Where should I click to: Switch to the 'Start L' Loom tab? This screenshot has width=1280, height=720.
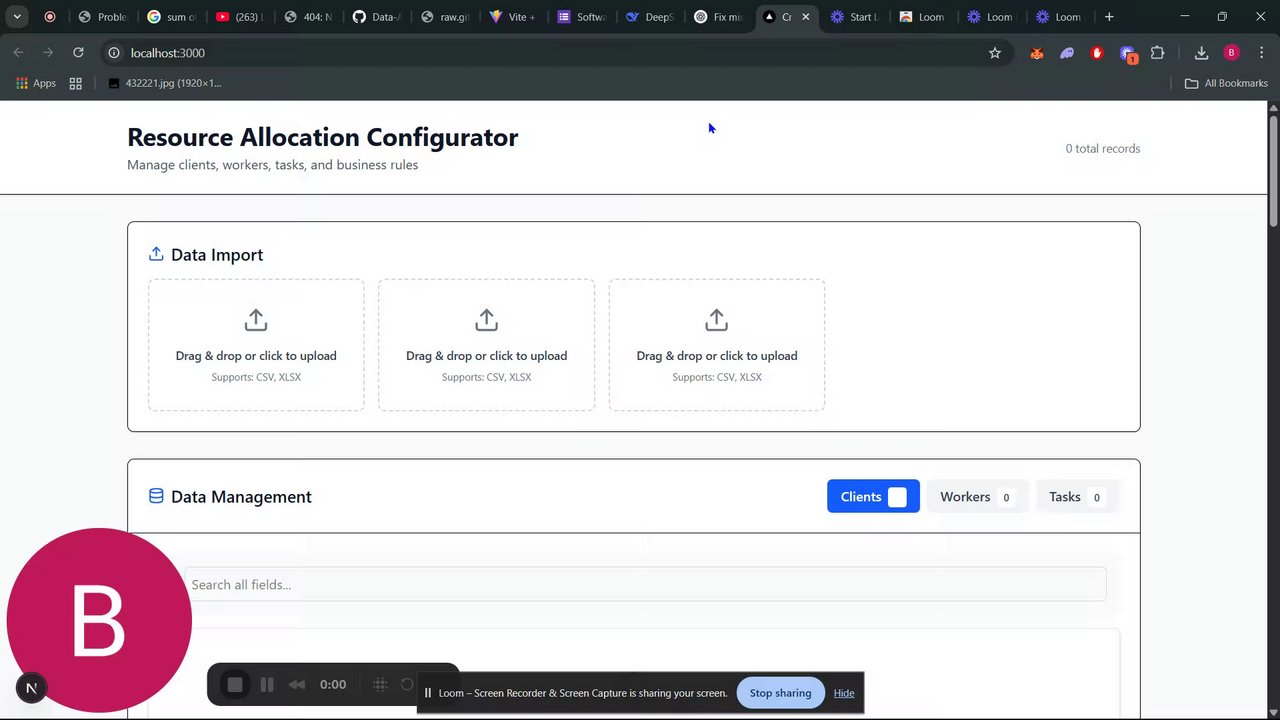point(855,17)
